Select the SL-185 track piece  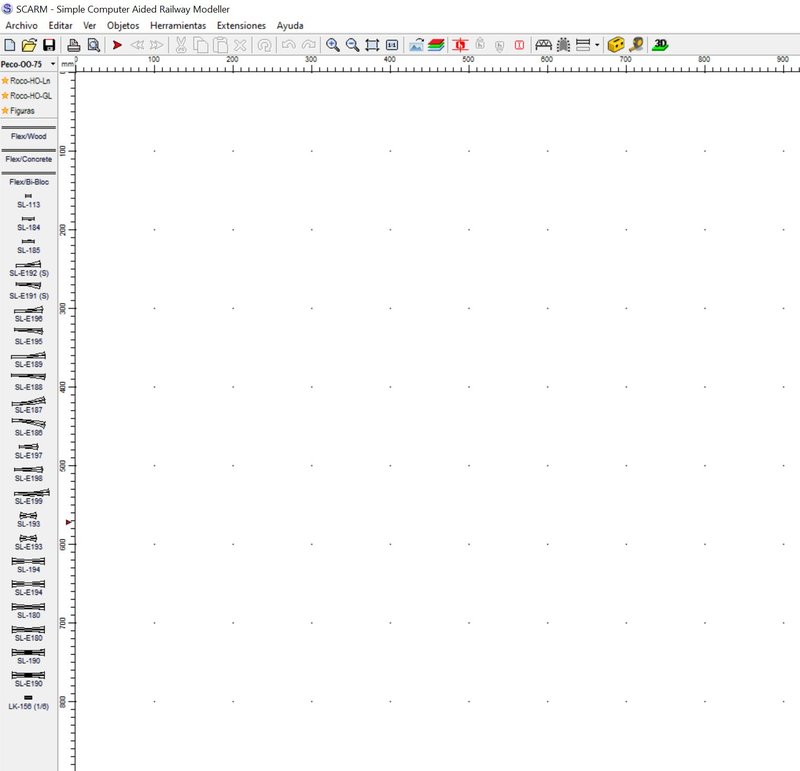point(29,246)
